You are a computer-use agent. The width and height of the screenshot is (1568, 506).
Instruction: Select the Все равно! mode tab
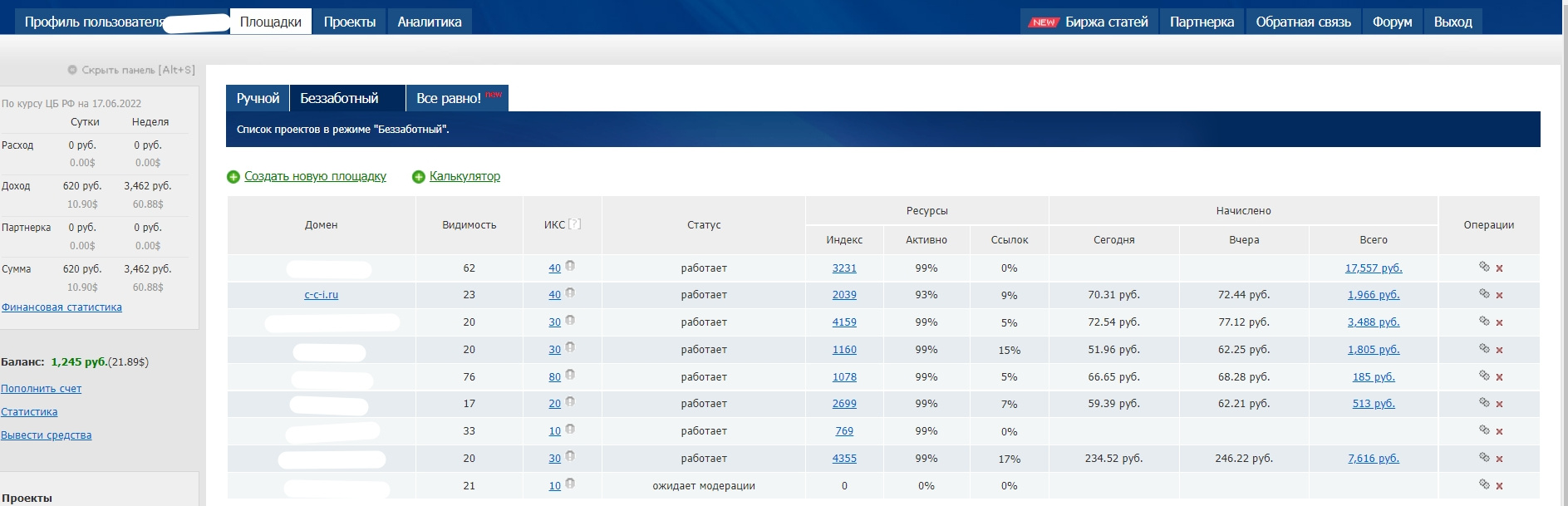point(449,98)
